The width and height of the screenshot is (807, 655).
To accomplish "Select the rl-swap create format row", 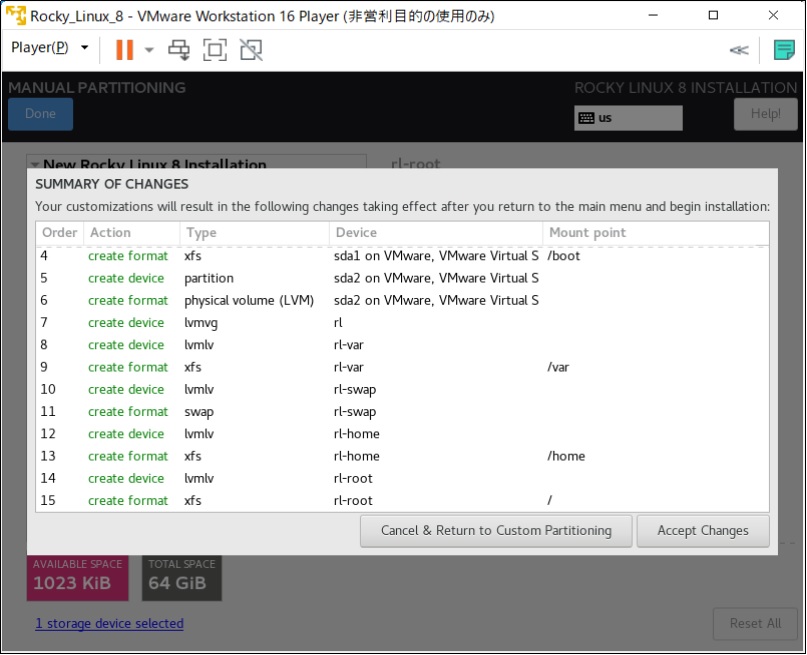I will (x=300, y=411).
